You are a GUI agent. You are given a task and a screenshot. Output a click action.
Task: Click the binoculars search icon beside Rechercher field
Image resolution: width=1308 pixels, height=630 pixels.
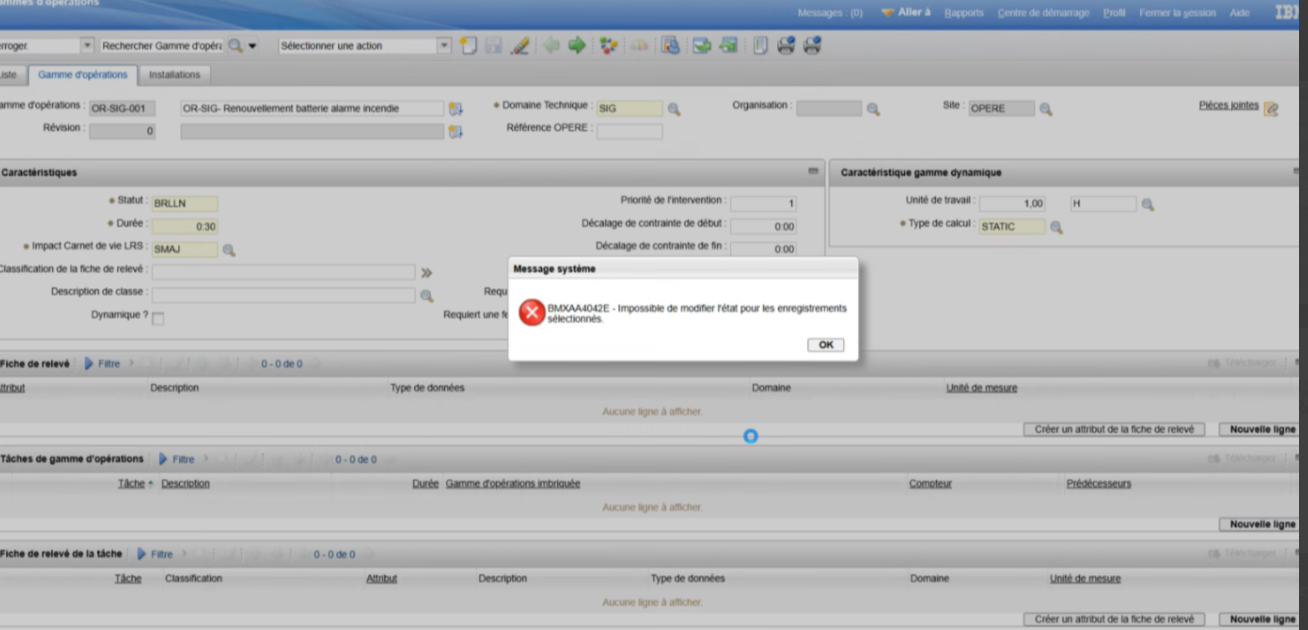click(x=235, y=46)
